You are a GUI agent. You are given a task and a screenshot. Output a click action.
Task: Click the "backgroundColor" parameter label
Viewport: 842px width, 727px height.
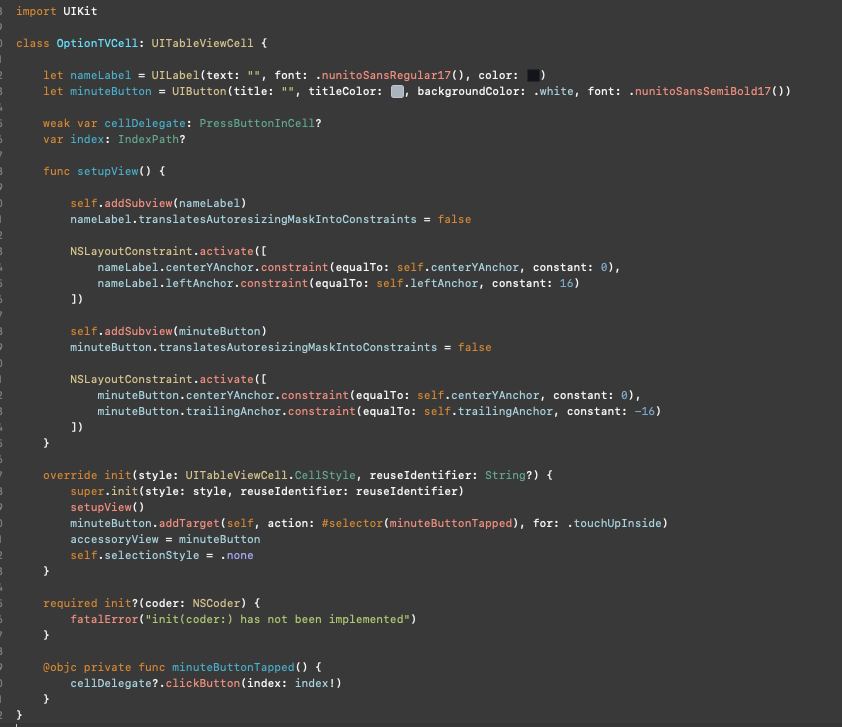(468, 91)
